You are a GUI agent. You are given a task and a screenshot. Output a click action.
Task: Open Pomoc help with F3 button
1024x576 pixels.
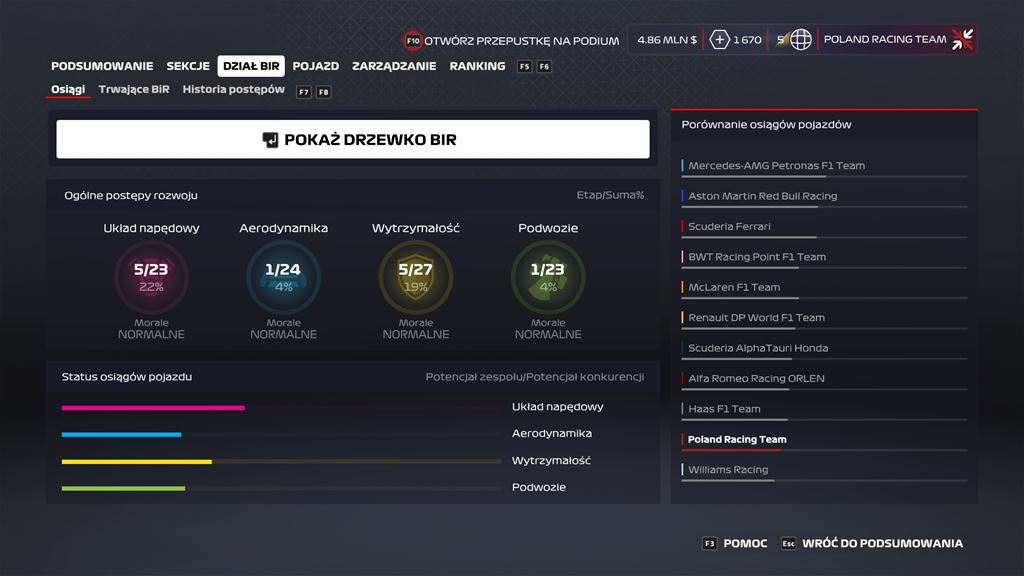(x=735, y=543)
